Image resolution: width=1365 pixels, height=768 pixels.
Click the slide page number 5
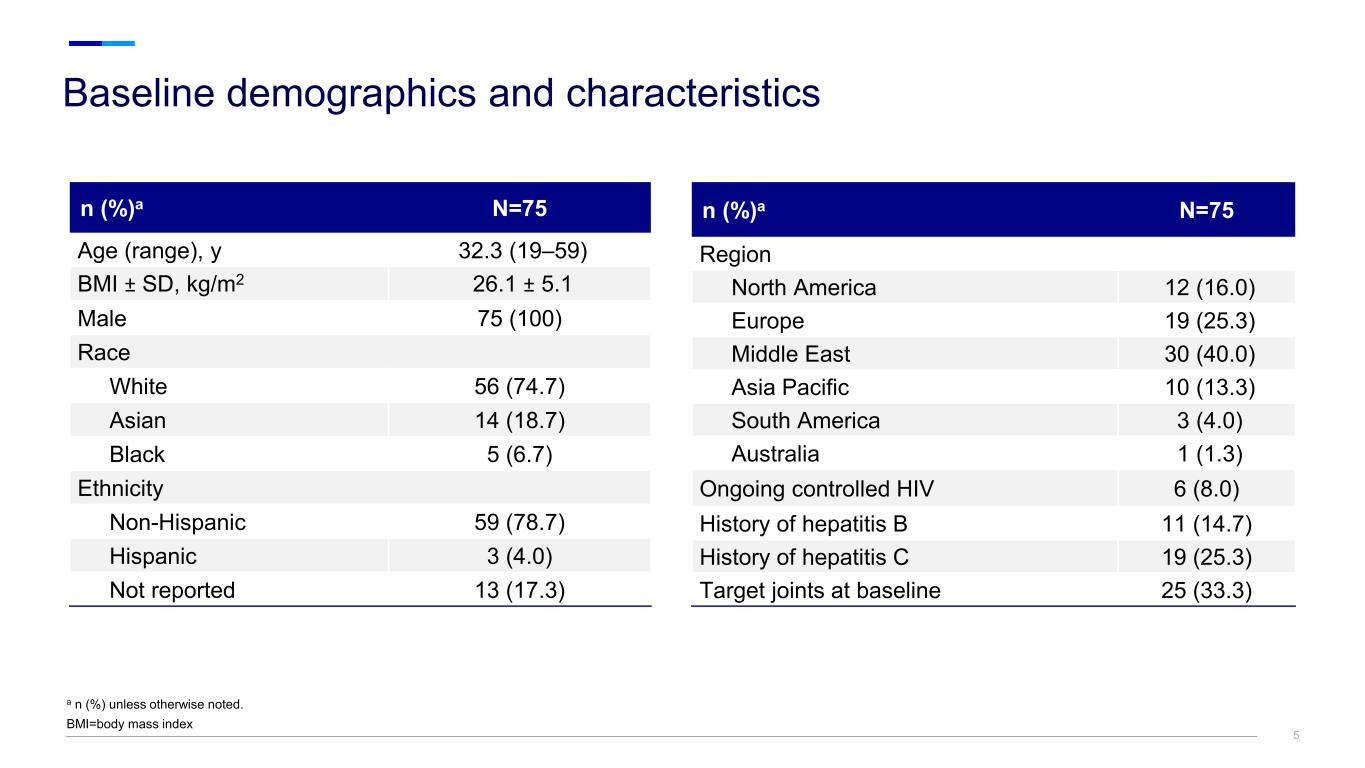pos(1296,736)
